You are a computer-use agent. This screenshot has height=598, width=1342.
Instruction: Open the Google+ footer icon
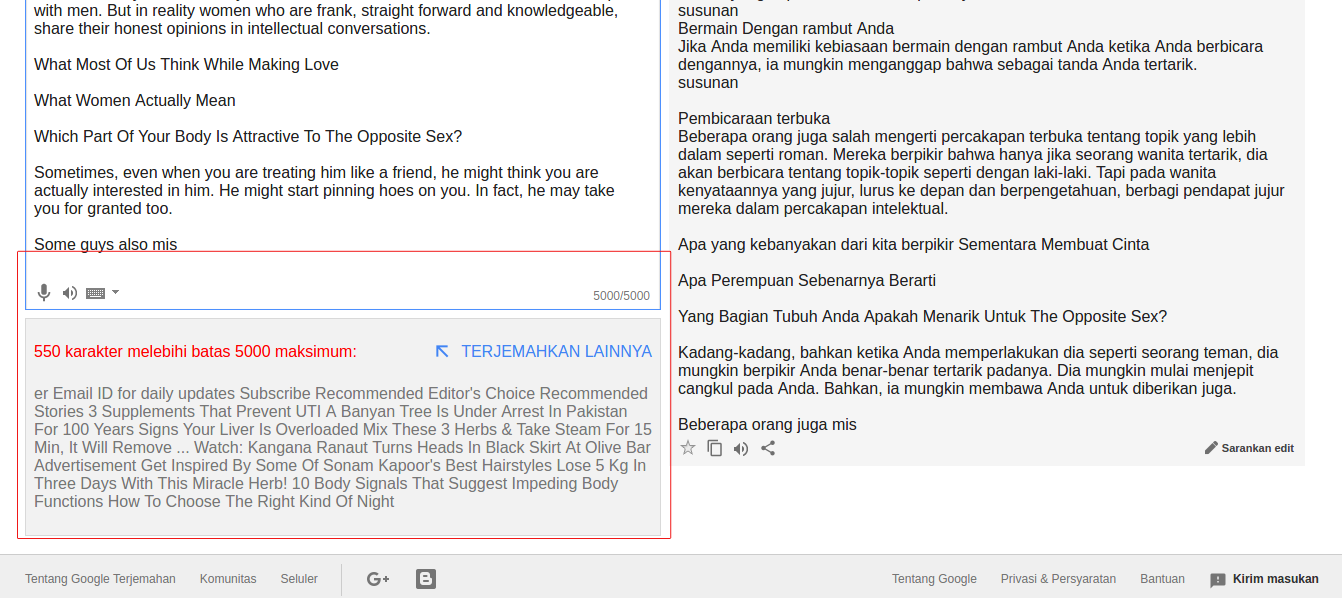pos(378,579)
